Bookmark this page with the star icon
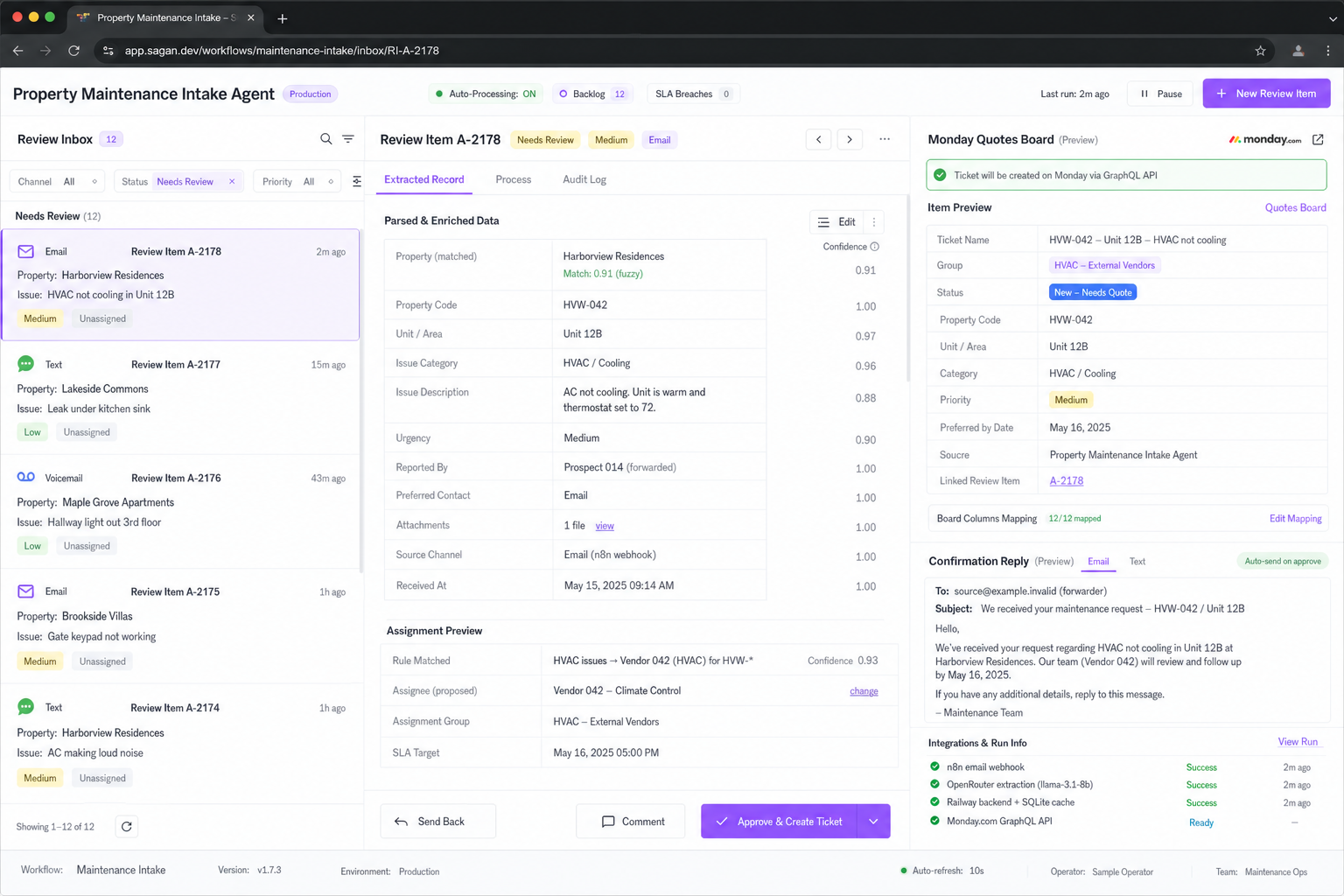The height and width of the screenshot is (896, 1344). pyautogui.click(x=1261, y=51)
